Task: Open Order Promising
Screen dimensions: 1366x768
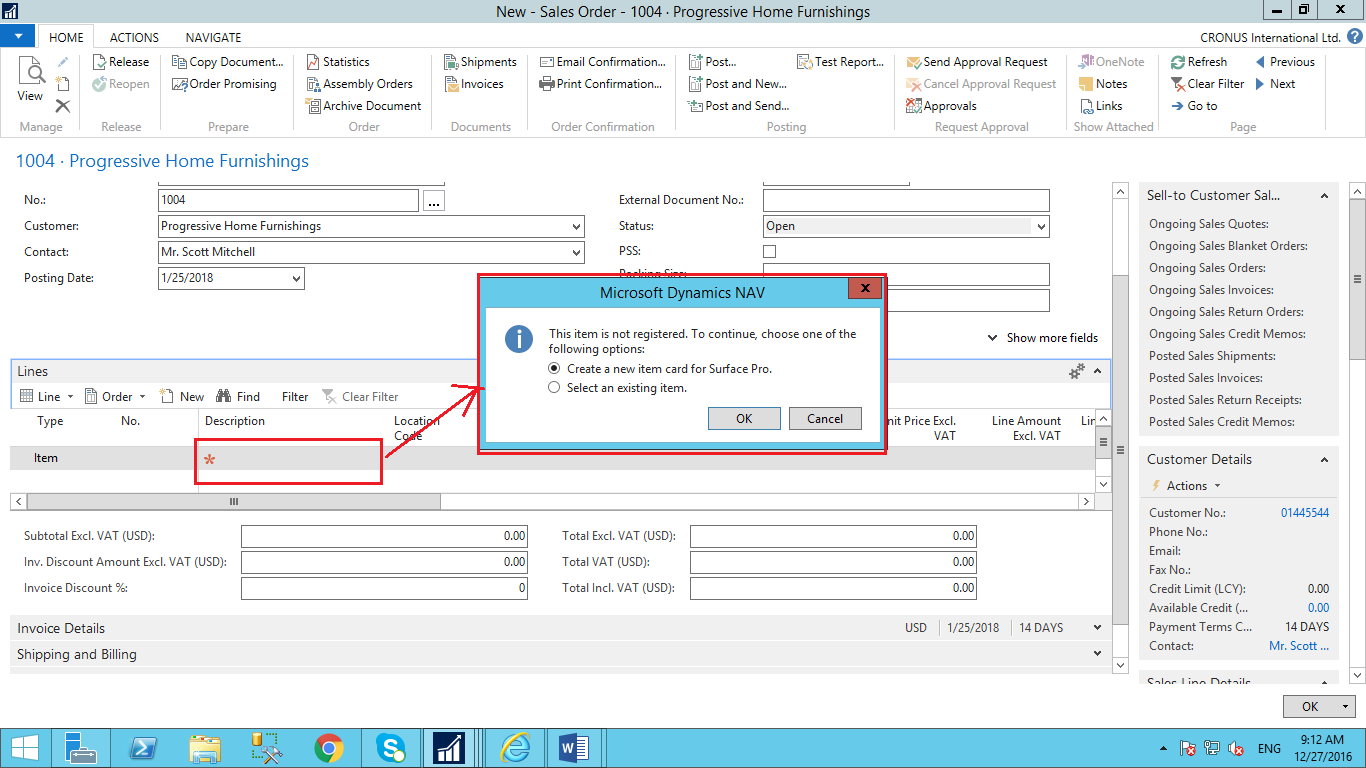Action: click(x=224, y=84)
